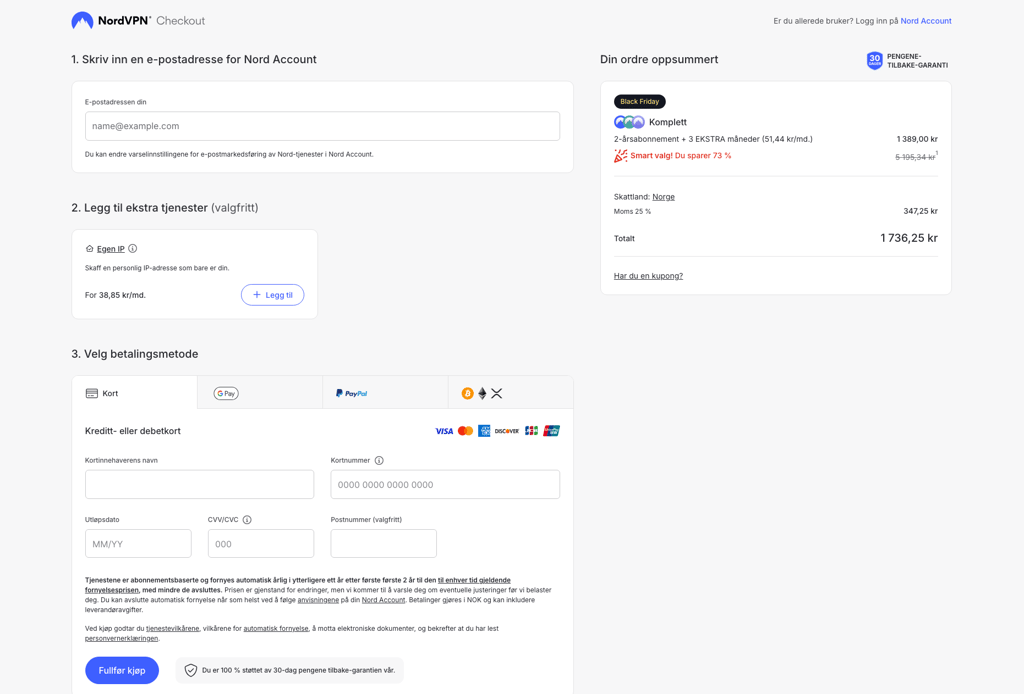Open the anvisningene link
Viewport: 1024px width, 694px height.
click(318, 600)
